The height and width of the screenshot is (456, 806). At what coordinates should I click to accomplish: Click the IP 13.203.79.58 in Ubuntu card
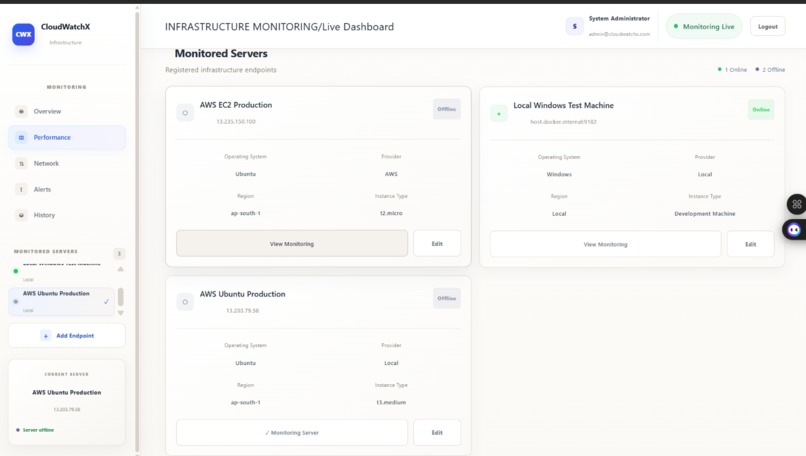point(243,311)
